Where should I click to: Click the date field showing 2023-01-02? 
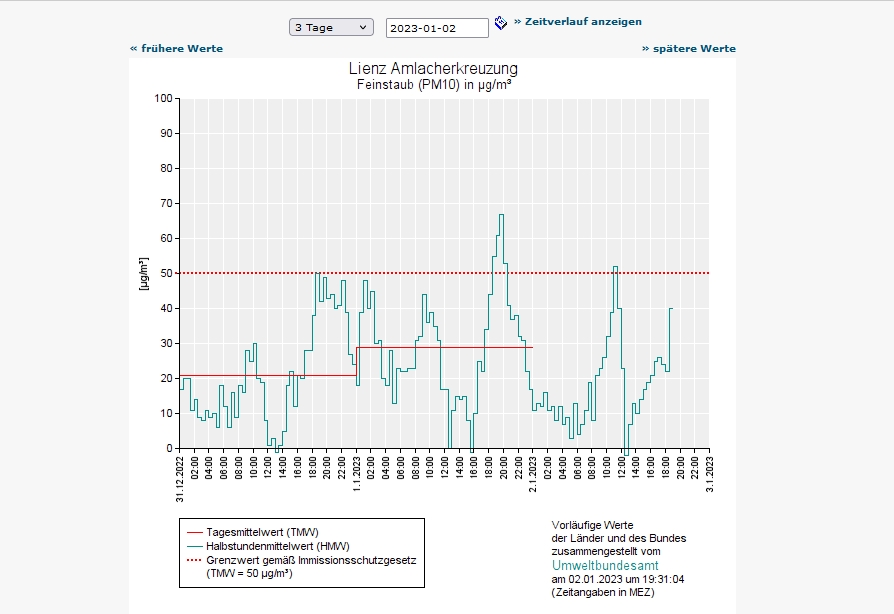coord(437,28)
